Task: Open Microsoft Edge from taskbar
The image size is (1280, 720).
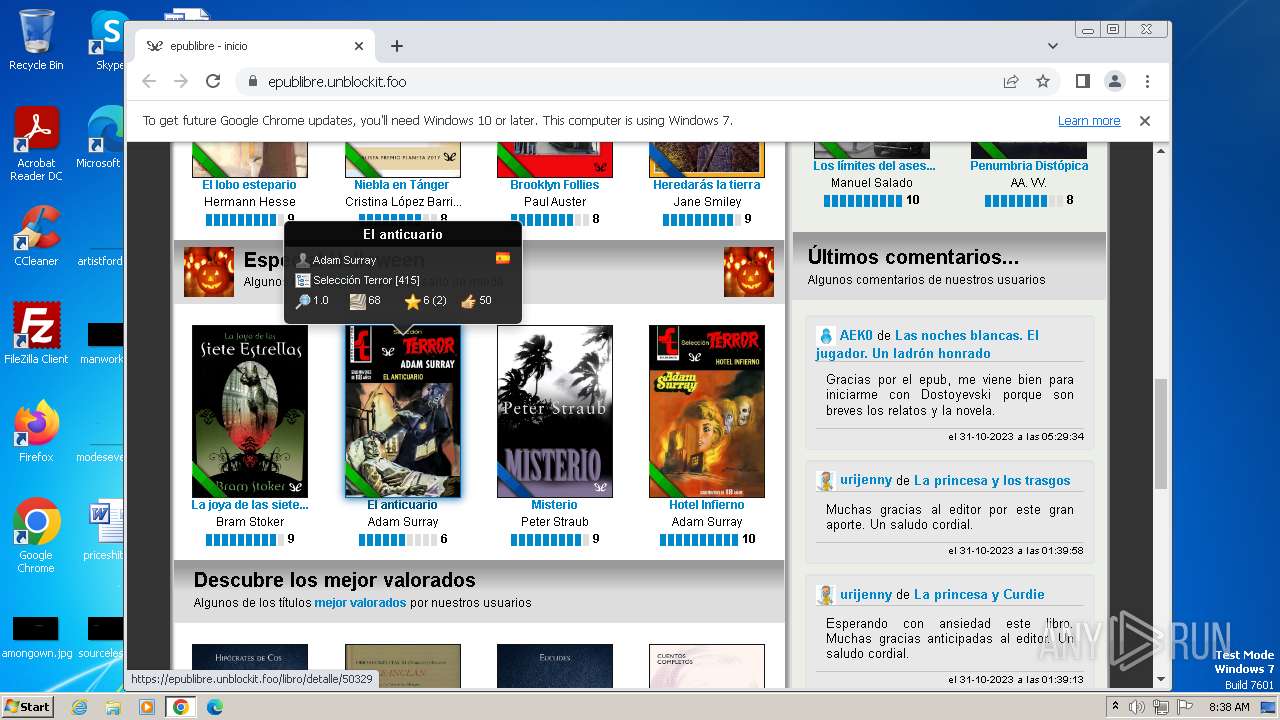Action: click(x=214, y=707)
